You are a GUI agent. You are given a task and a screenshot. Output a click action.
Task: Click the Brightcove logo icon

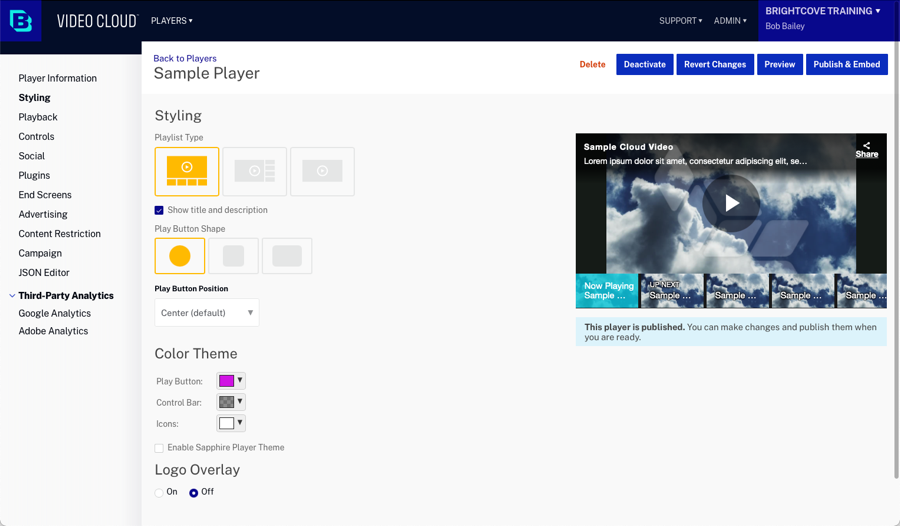pyautogui.click(x=21, y=21)
